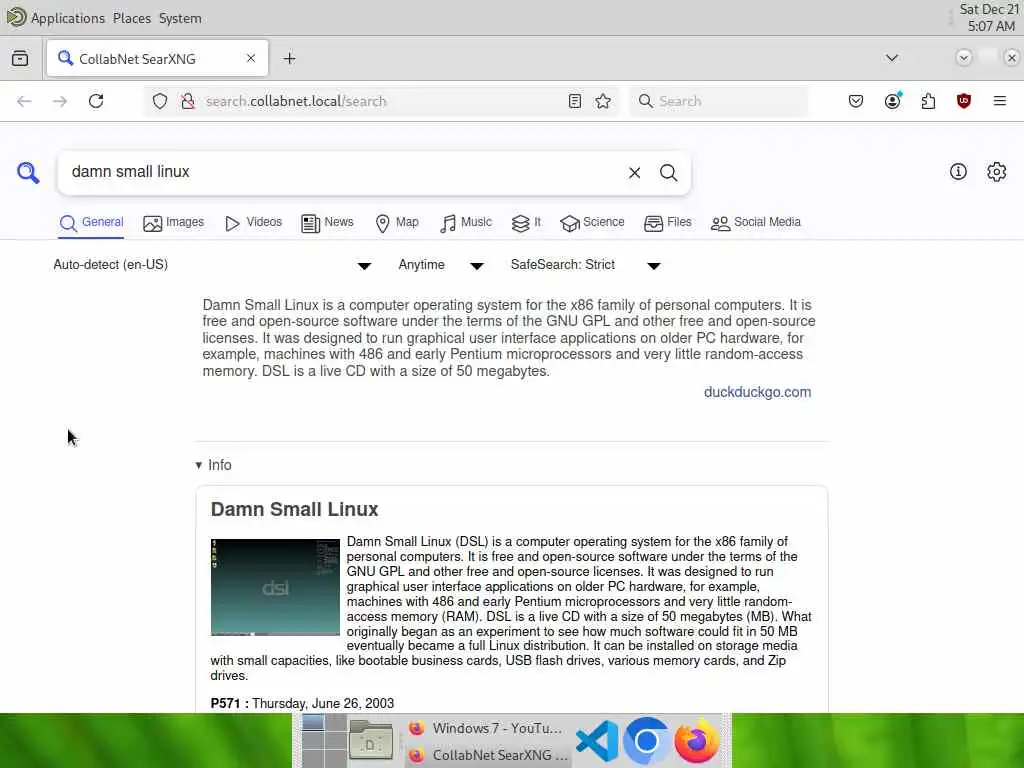1024x768 pixels.
Task: Switch to Videos search category
Action: 253,223
